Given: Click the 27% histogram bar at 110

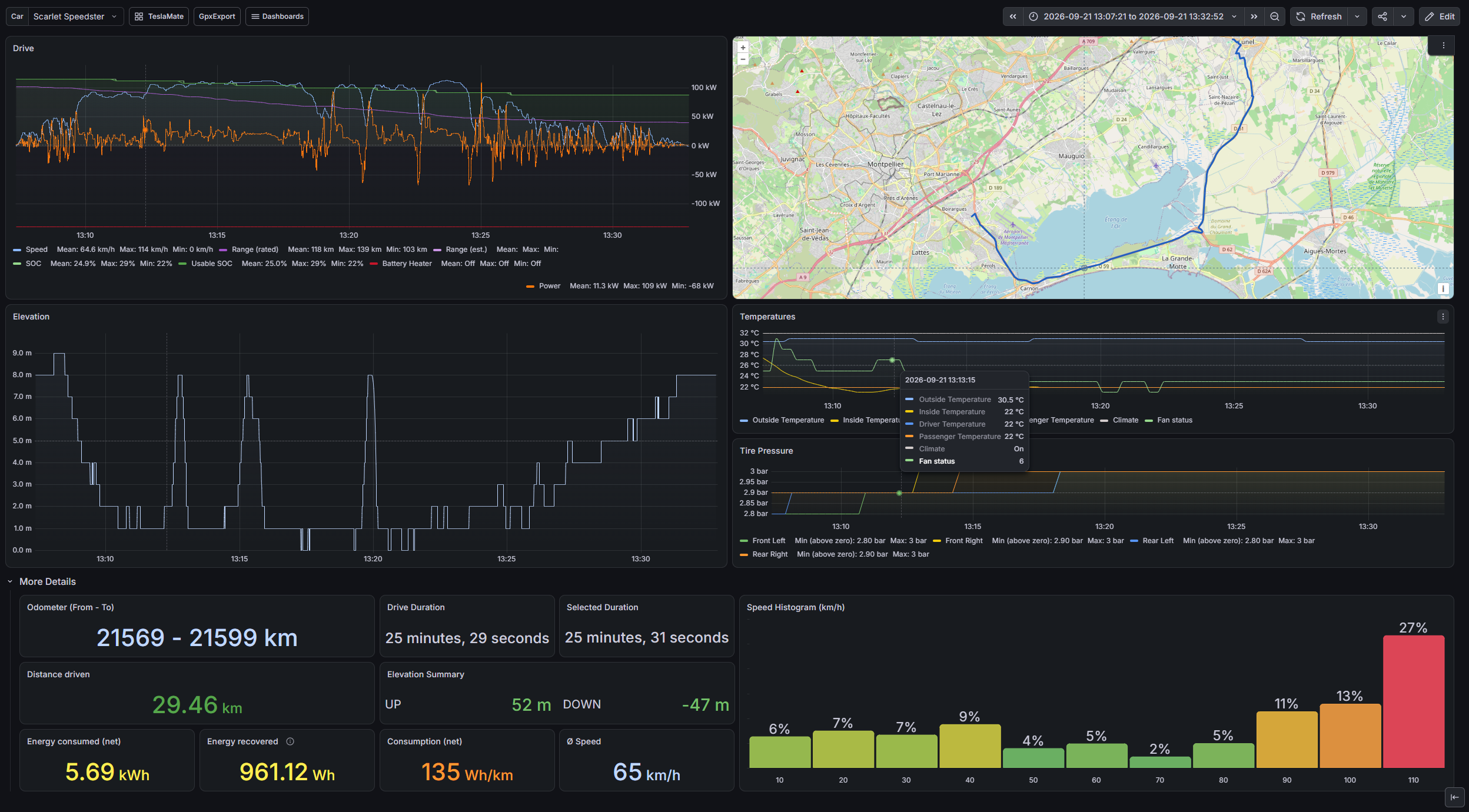Looking at the screenshot, I should pyautogui.click(x=1413, y=701).
